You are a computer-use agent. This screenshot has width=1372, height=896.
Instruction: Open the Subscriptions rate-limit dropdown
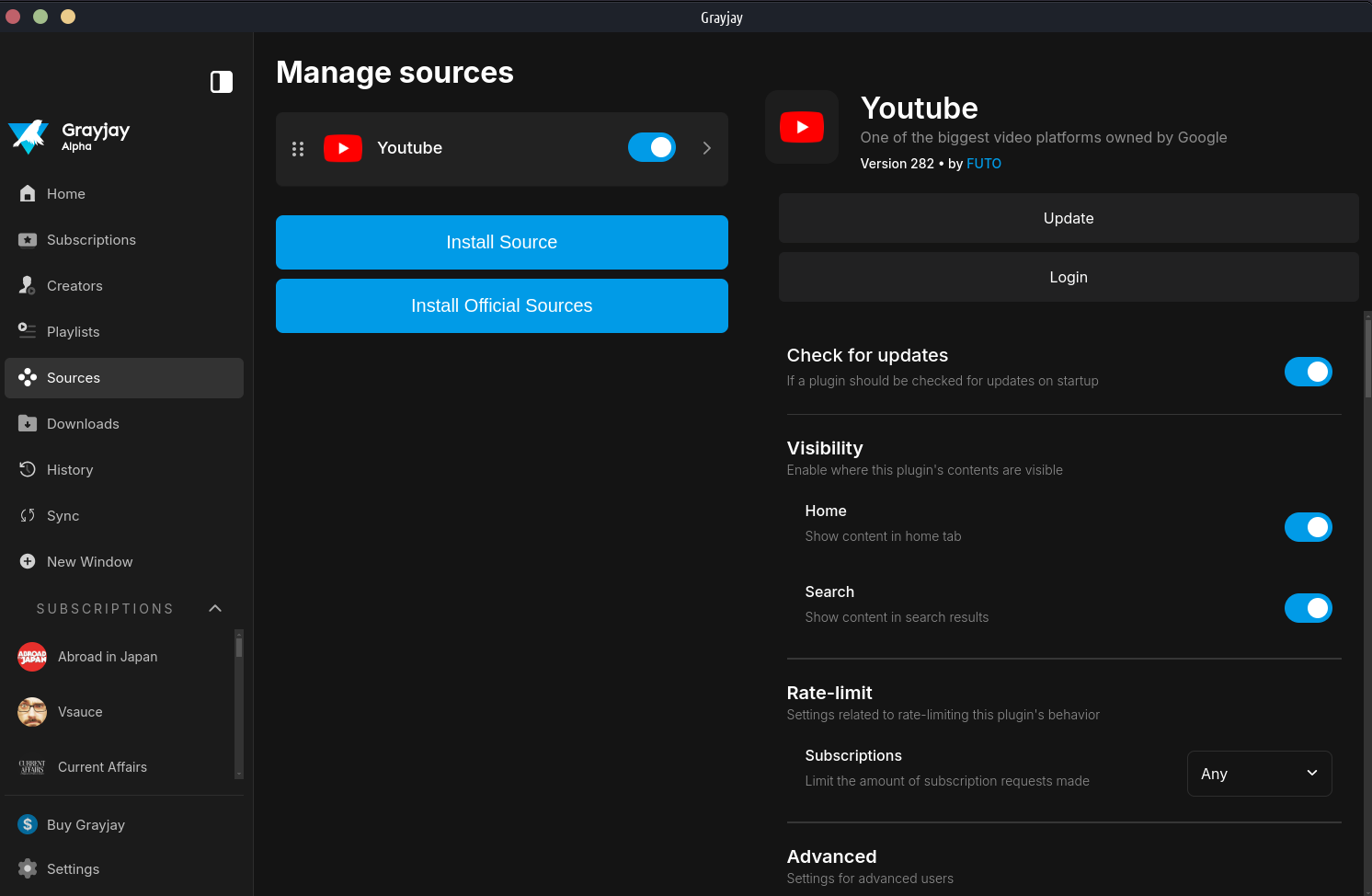pos(1259,774)
